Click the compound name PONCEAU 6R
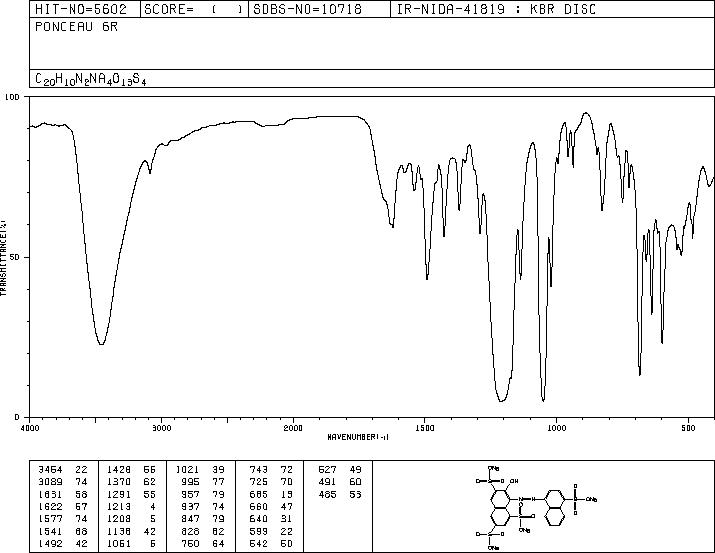 coord(76,27)
